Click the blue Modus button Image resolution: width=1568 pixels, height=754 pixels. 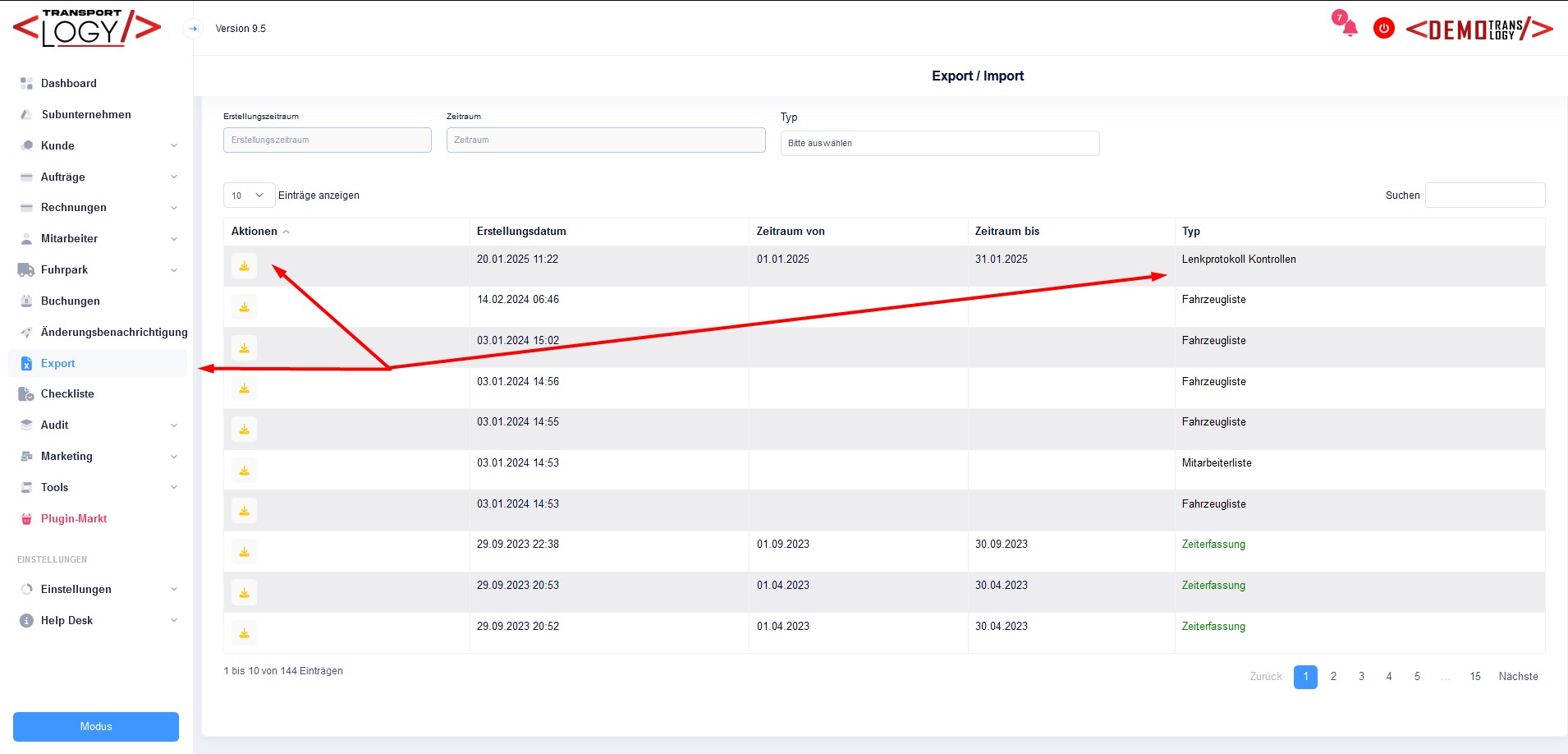pyautogui.click(x=96, y=726)
